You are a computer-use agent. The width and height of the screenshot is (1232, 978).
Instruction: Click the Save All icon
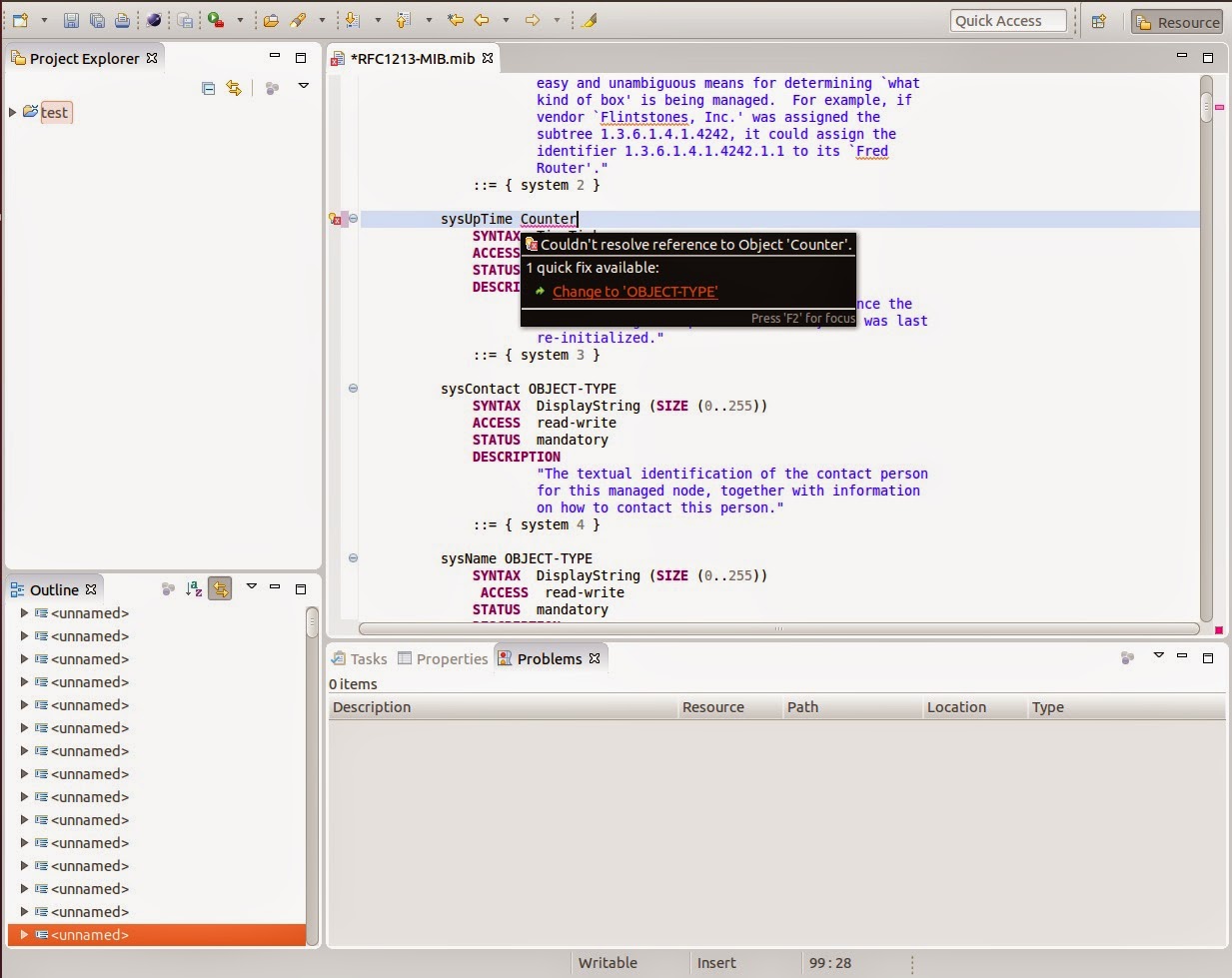[97, 20]
